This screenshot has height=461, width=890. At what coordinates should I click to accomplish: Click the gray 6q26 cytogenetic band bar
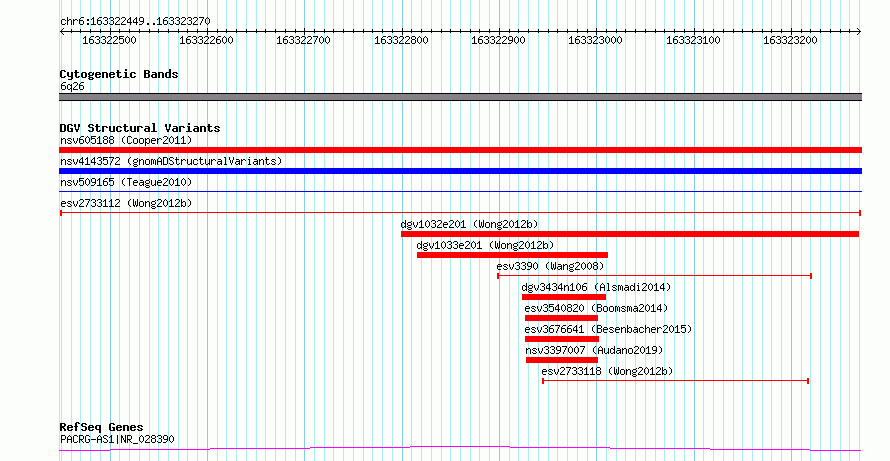tap(460, 97)
